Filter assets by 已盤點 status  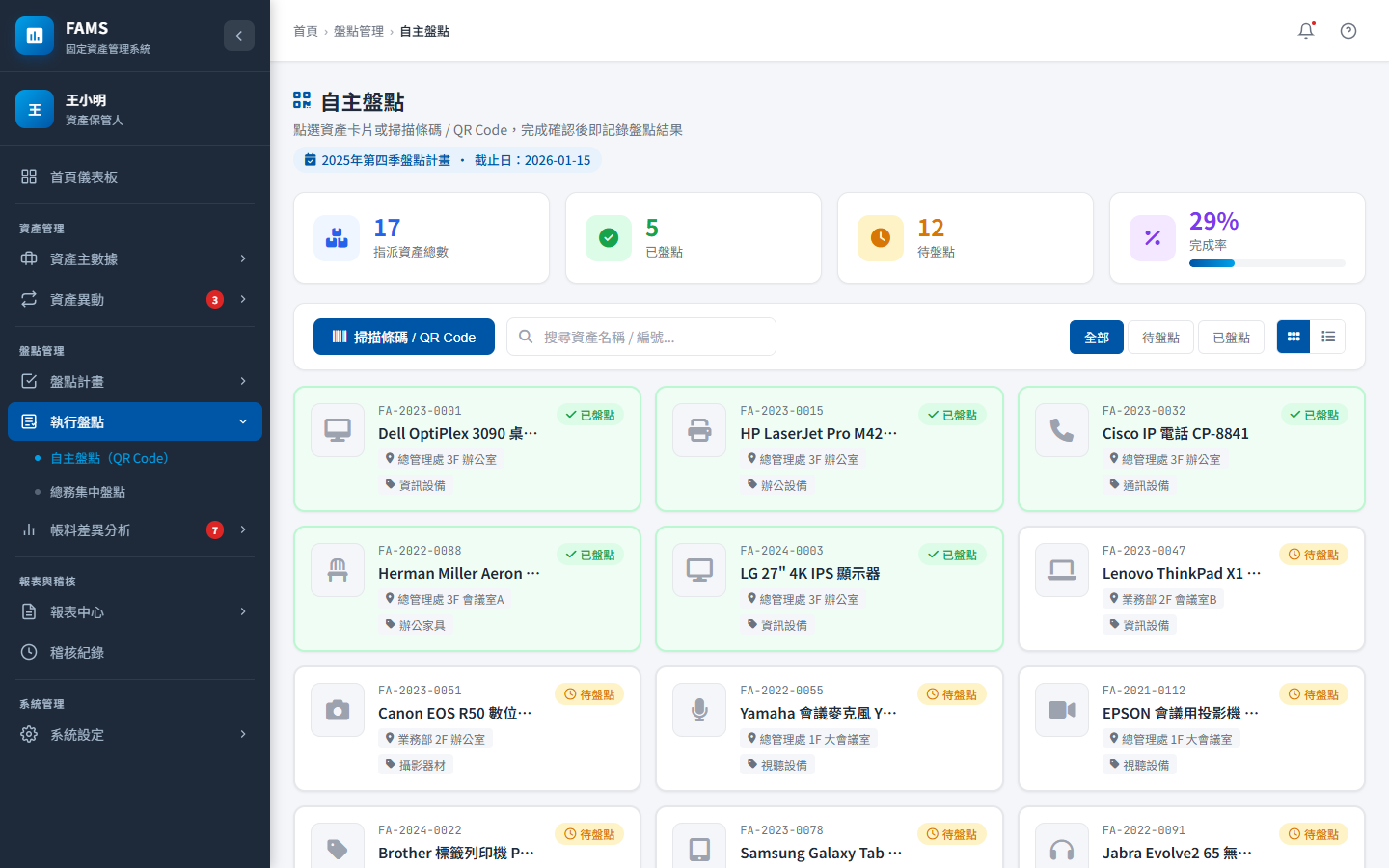(1231, 338)
